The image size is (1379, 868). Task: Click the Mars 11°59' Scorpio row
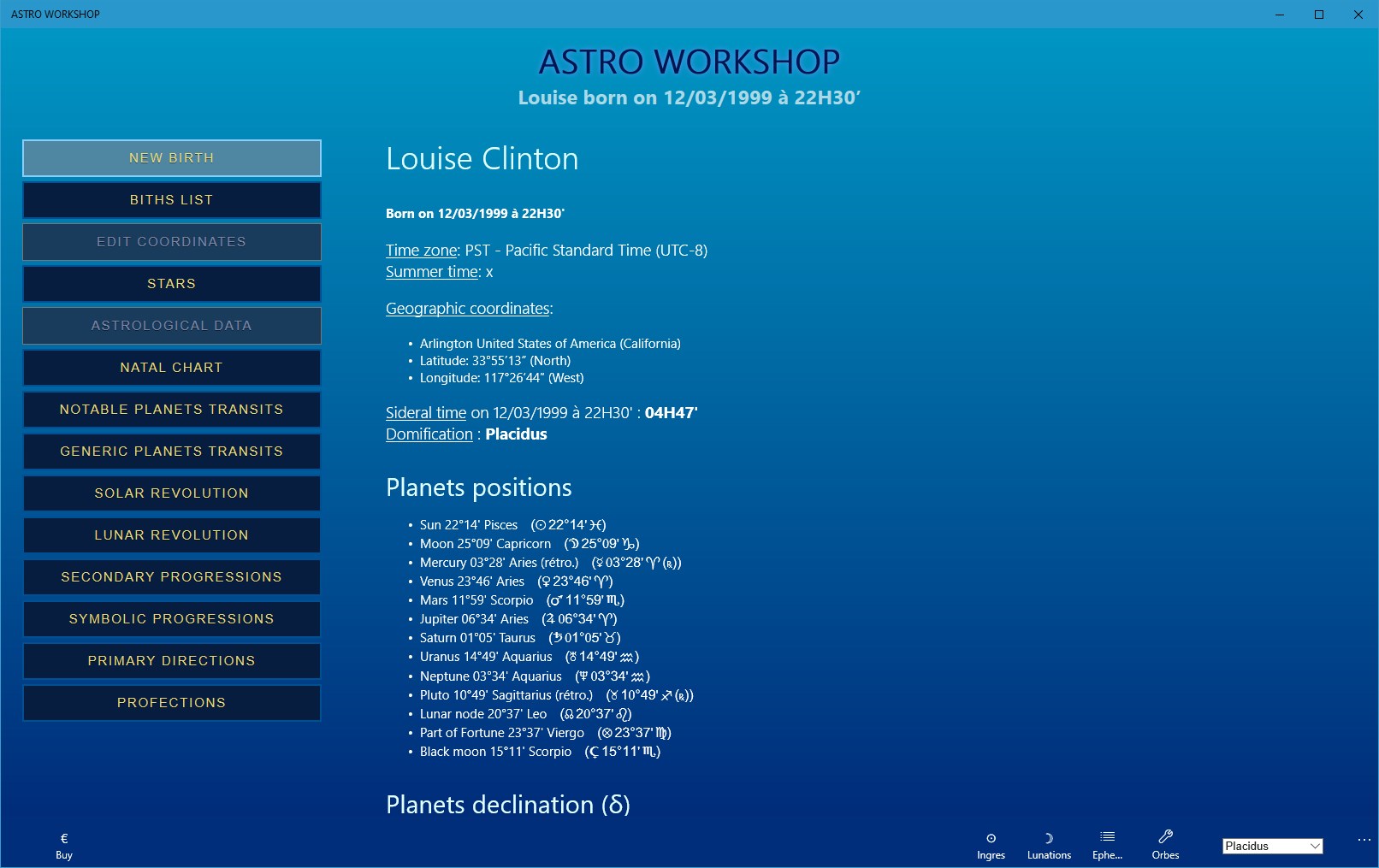click(522, 600)
